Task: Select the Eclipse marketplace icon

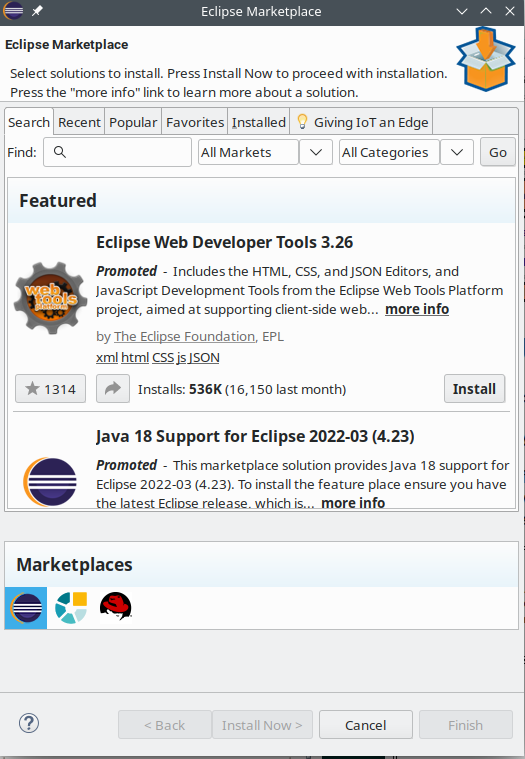Action: pos(26,608)
